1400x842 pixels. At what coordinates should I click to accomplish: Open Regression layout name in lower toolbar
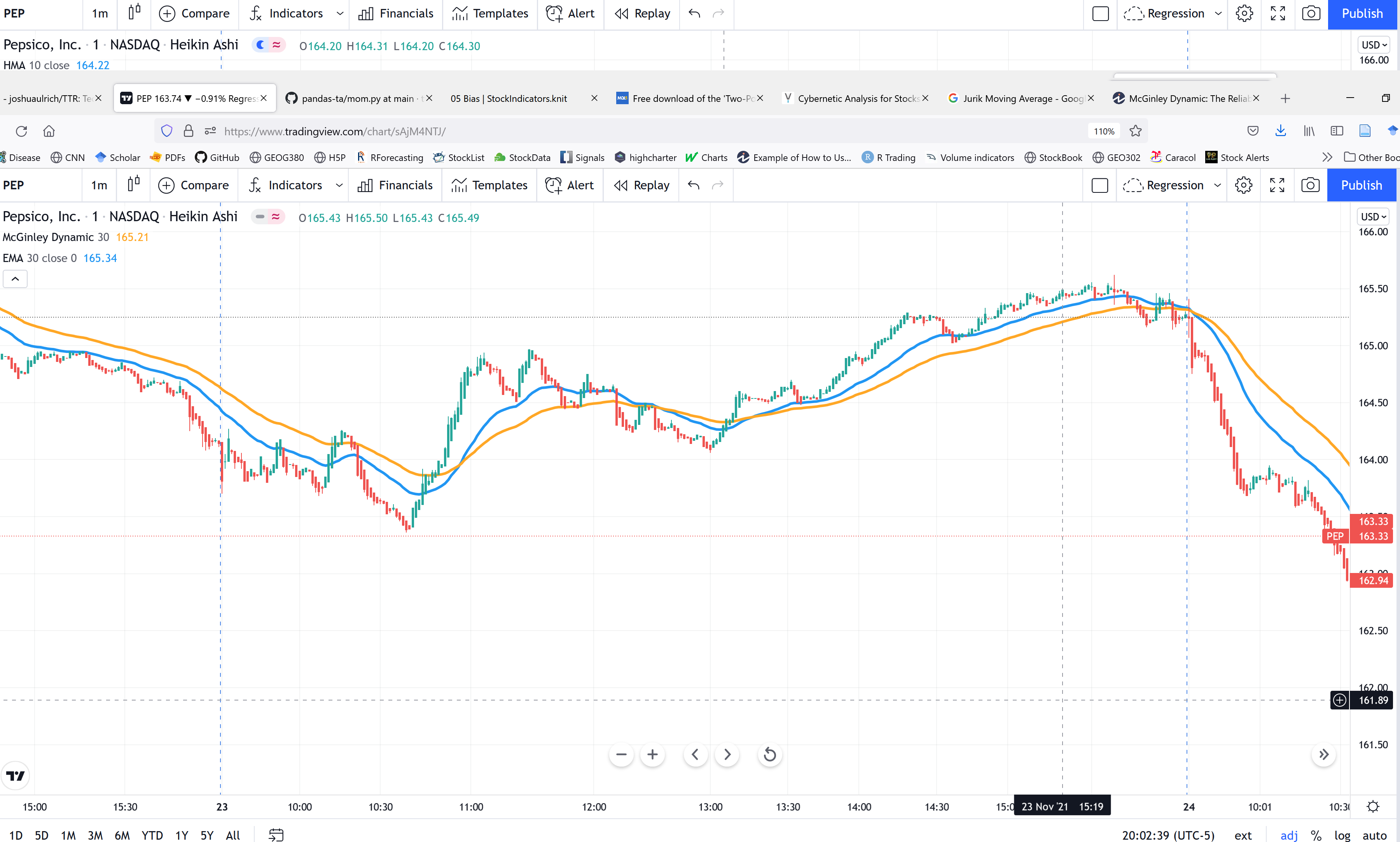point(1163,185)
